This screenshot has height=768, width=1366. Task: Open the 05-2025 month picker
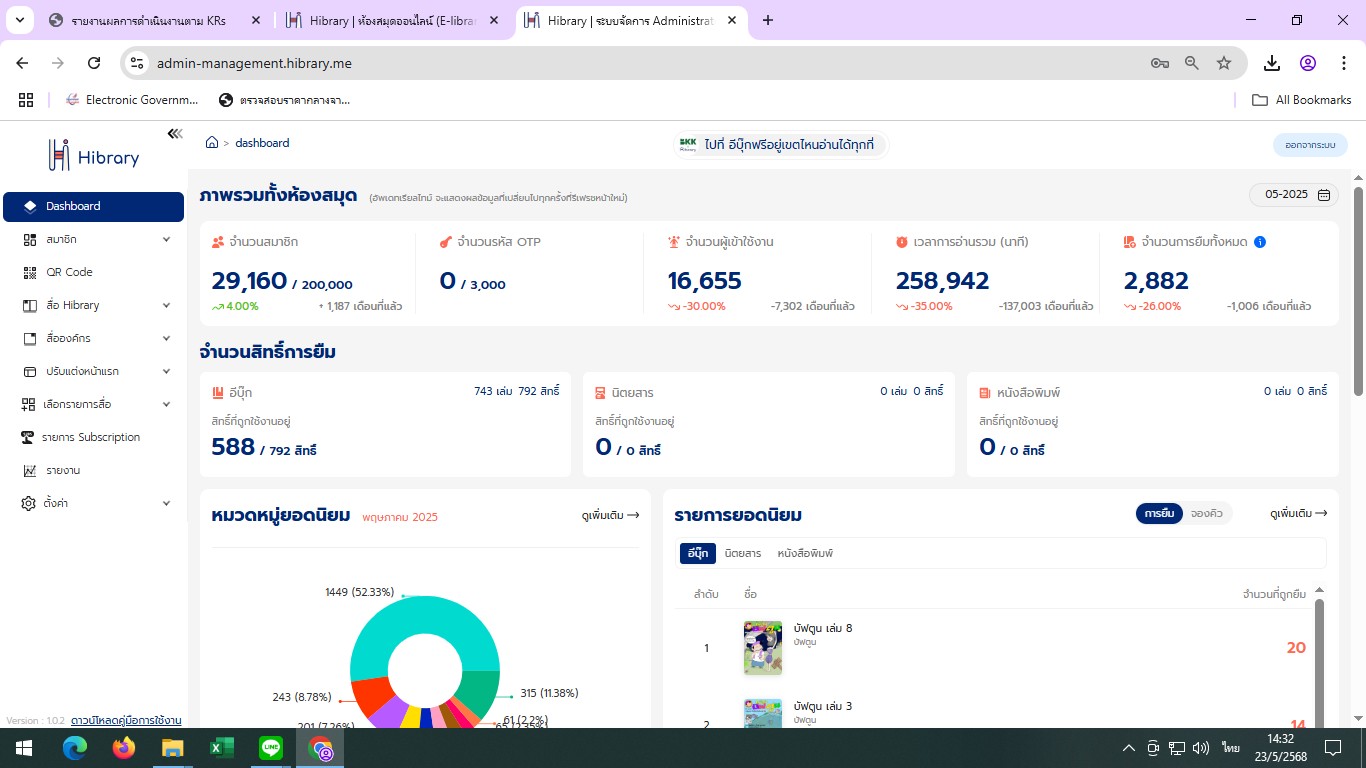(x=1294, y=195)
